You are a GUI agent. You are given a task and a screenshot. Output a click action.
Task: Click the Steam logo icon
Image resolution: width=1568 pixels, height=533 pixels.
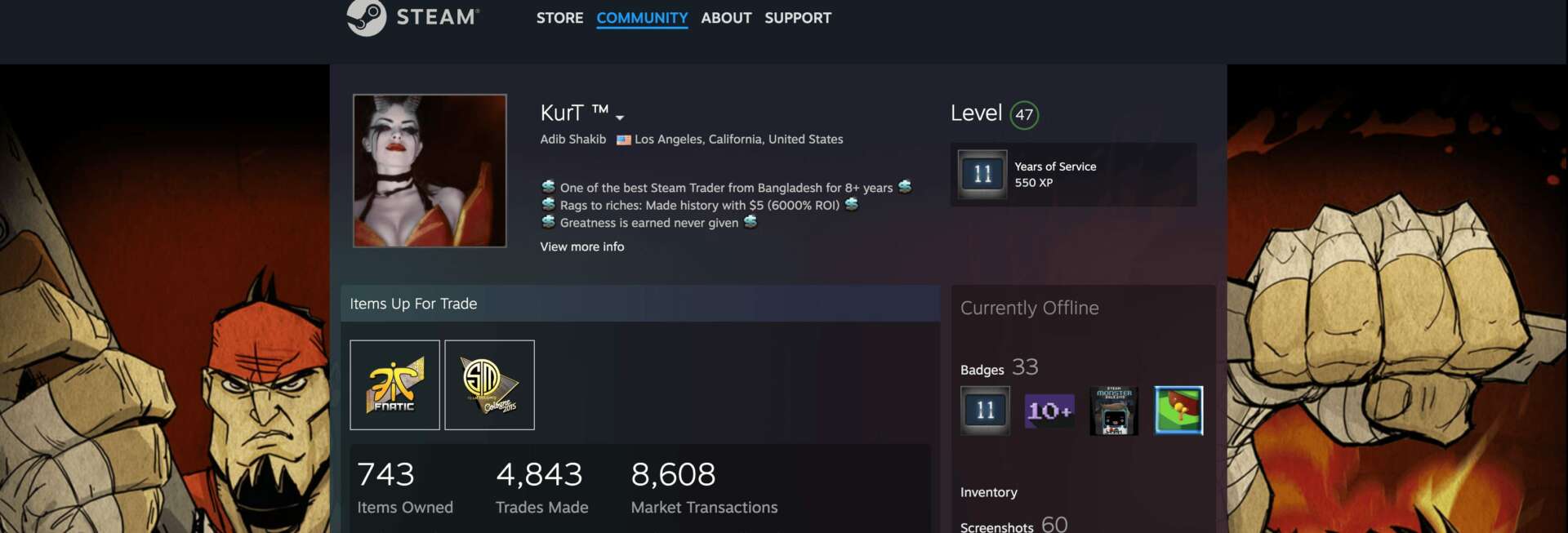366,17
